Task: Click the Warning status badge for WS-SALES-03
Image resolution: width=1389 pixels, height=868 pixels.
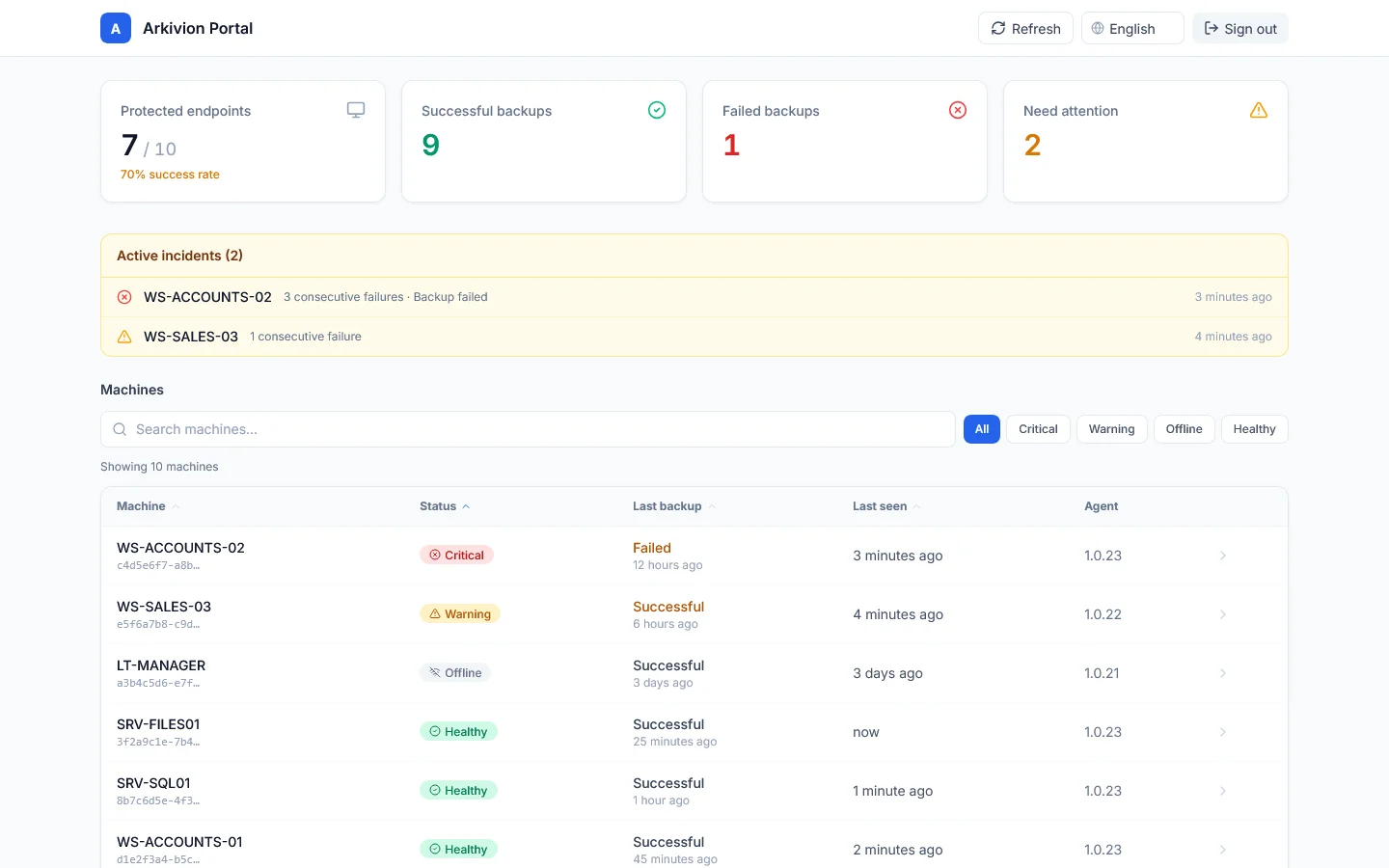Action: point(460,614)
